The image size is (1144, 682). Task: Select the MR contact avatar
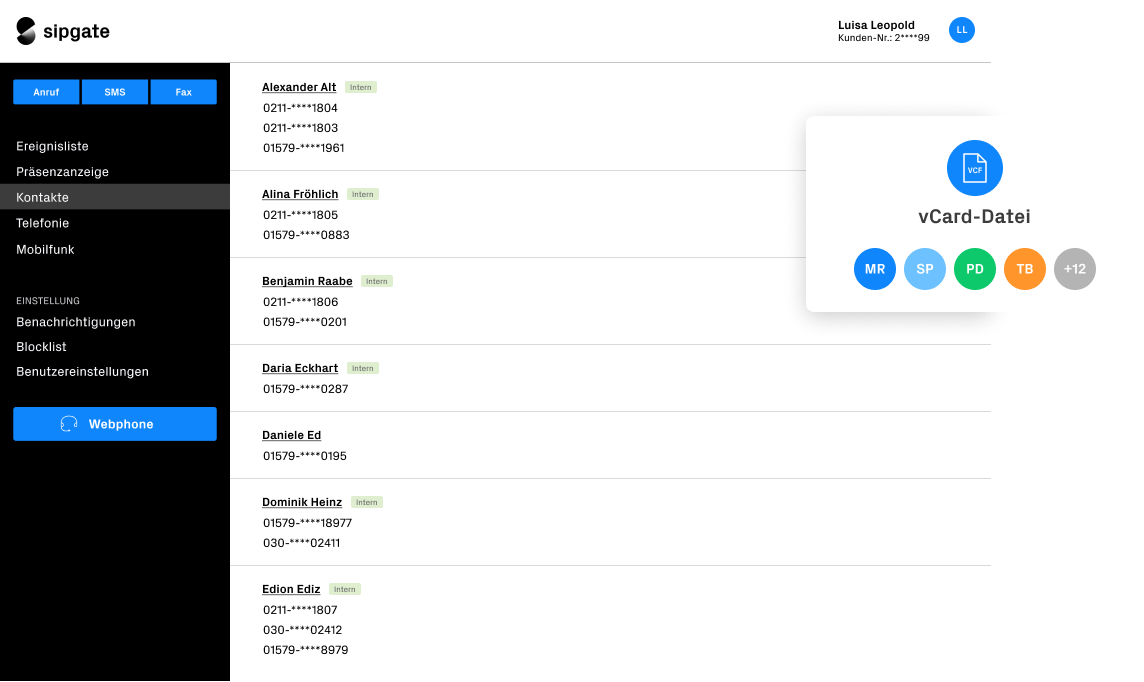pyautogui.click(x=875, y=269)
